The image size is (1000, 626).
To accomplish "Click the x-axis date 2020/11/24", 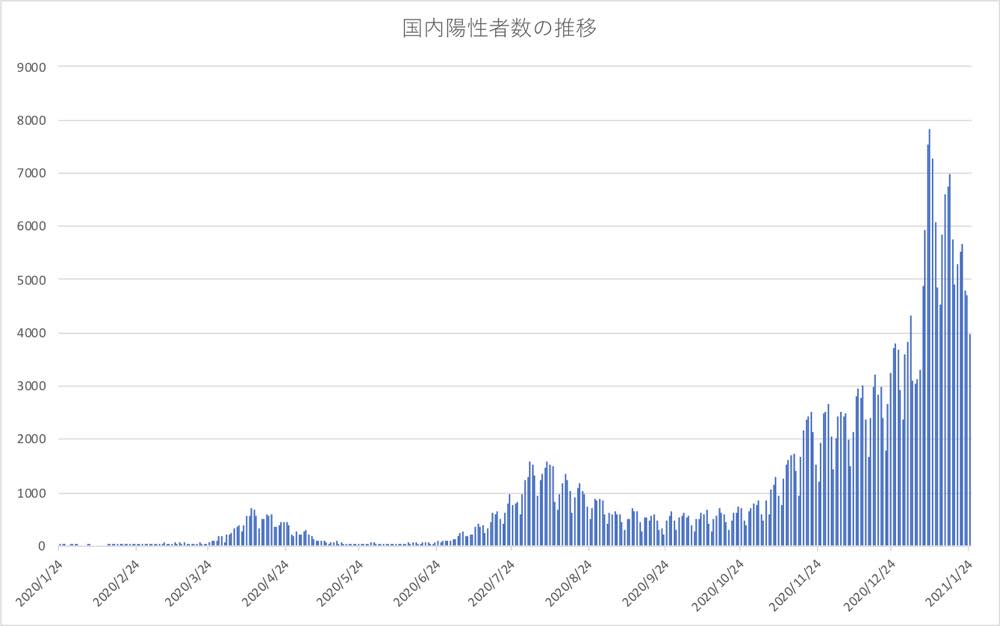I will pyautogui.click(x=795, y=585).
